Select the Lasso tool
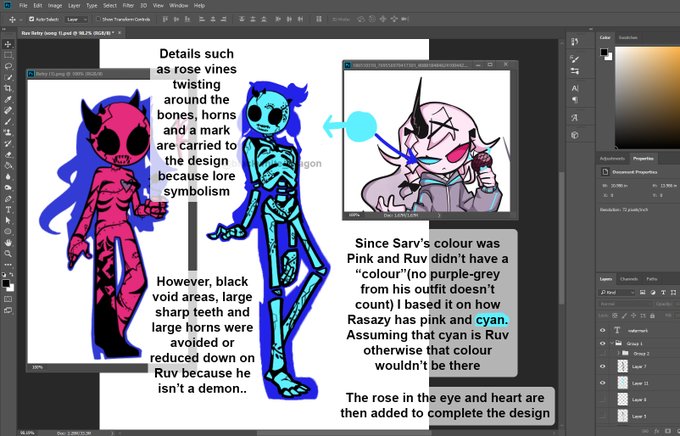Image resolution: width=680 pixels, height=436 pixels. point(8,66)
